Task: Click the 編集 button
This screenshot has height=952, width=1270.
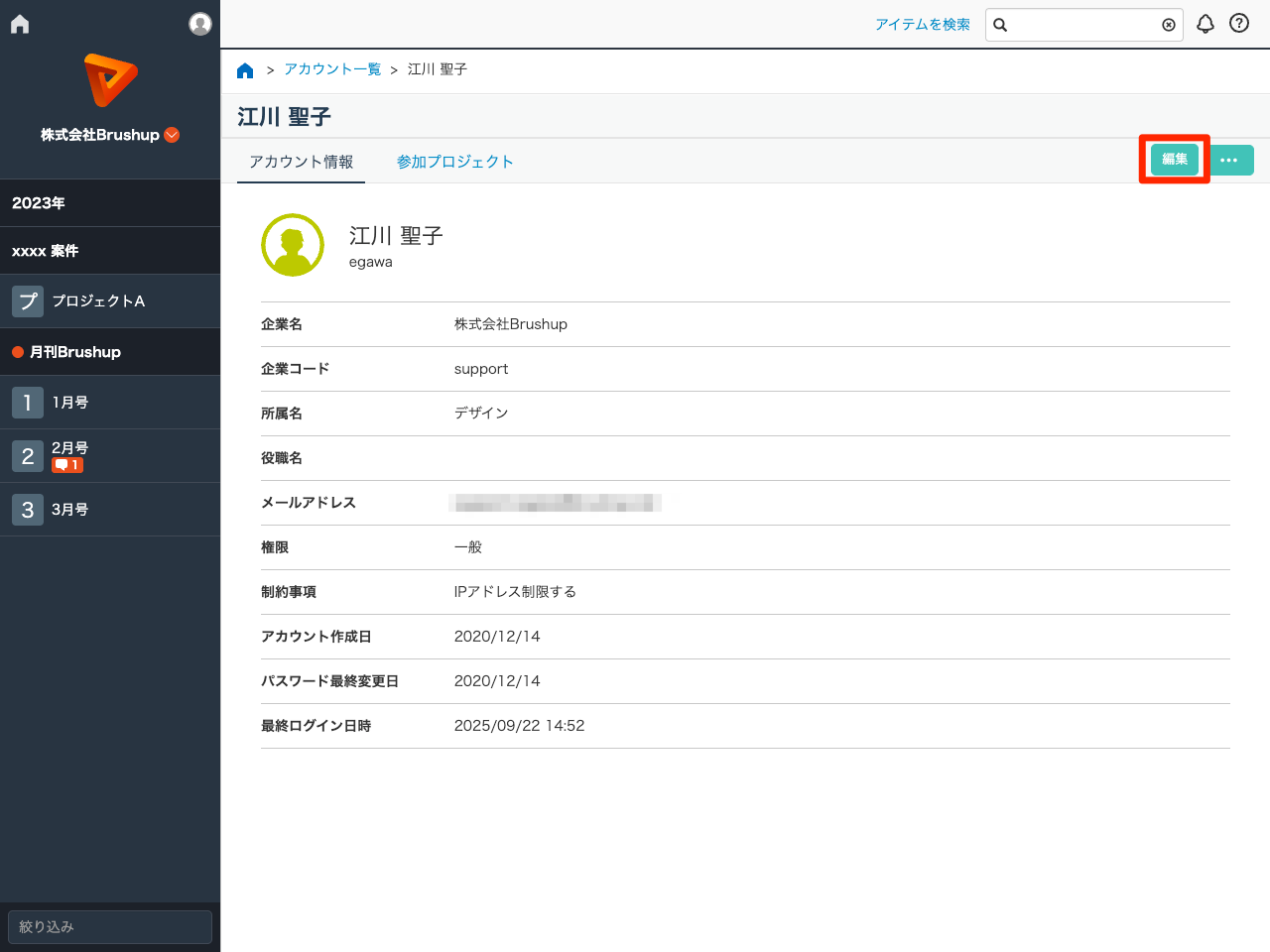Action: tap(1174, 159)
